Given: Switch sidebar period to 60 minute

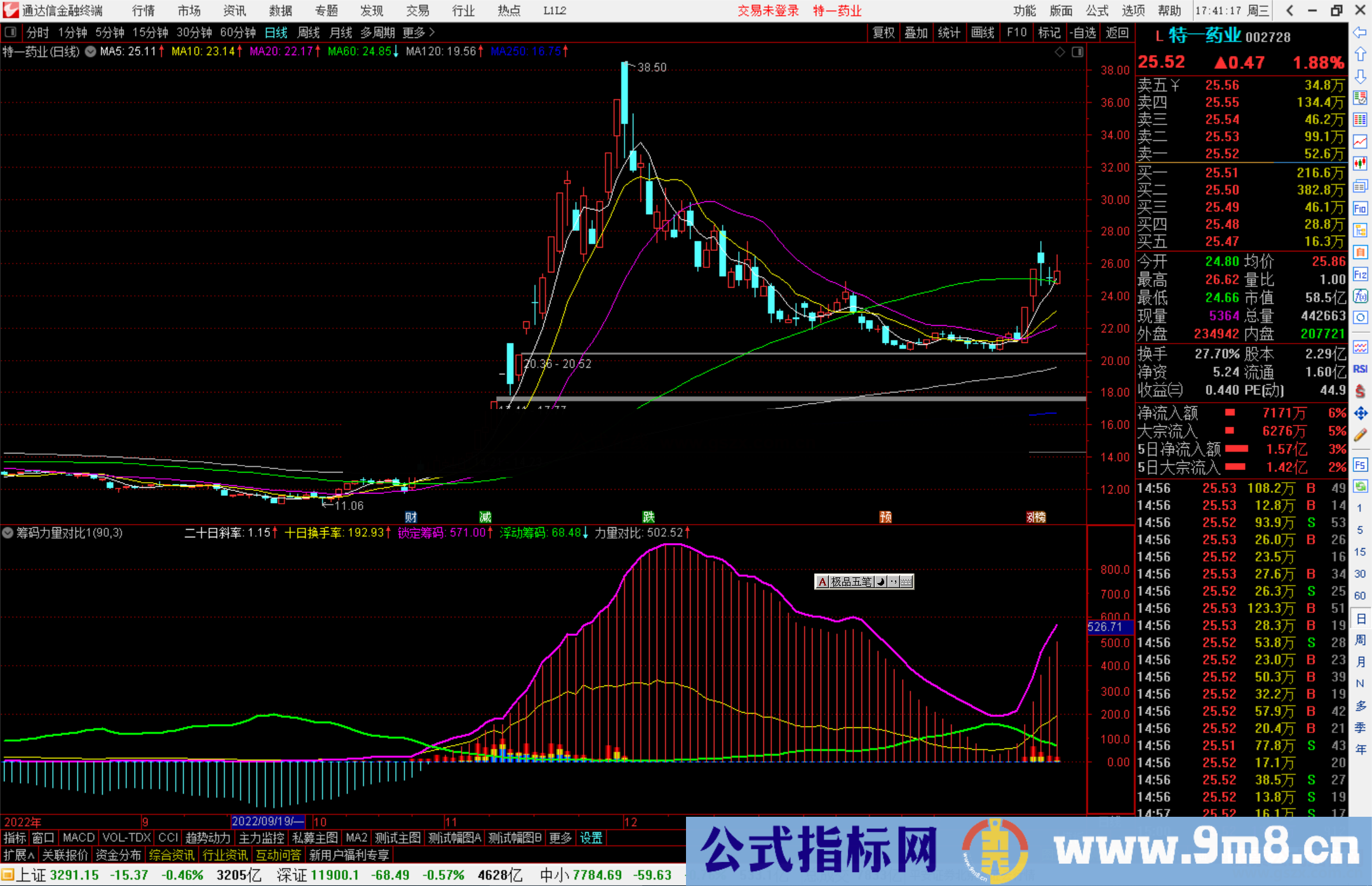Looking at the screenshot, I should point(1360,596).
